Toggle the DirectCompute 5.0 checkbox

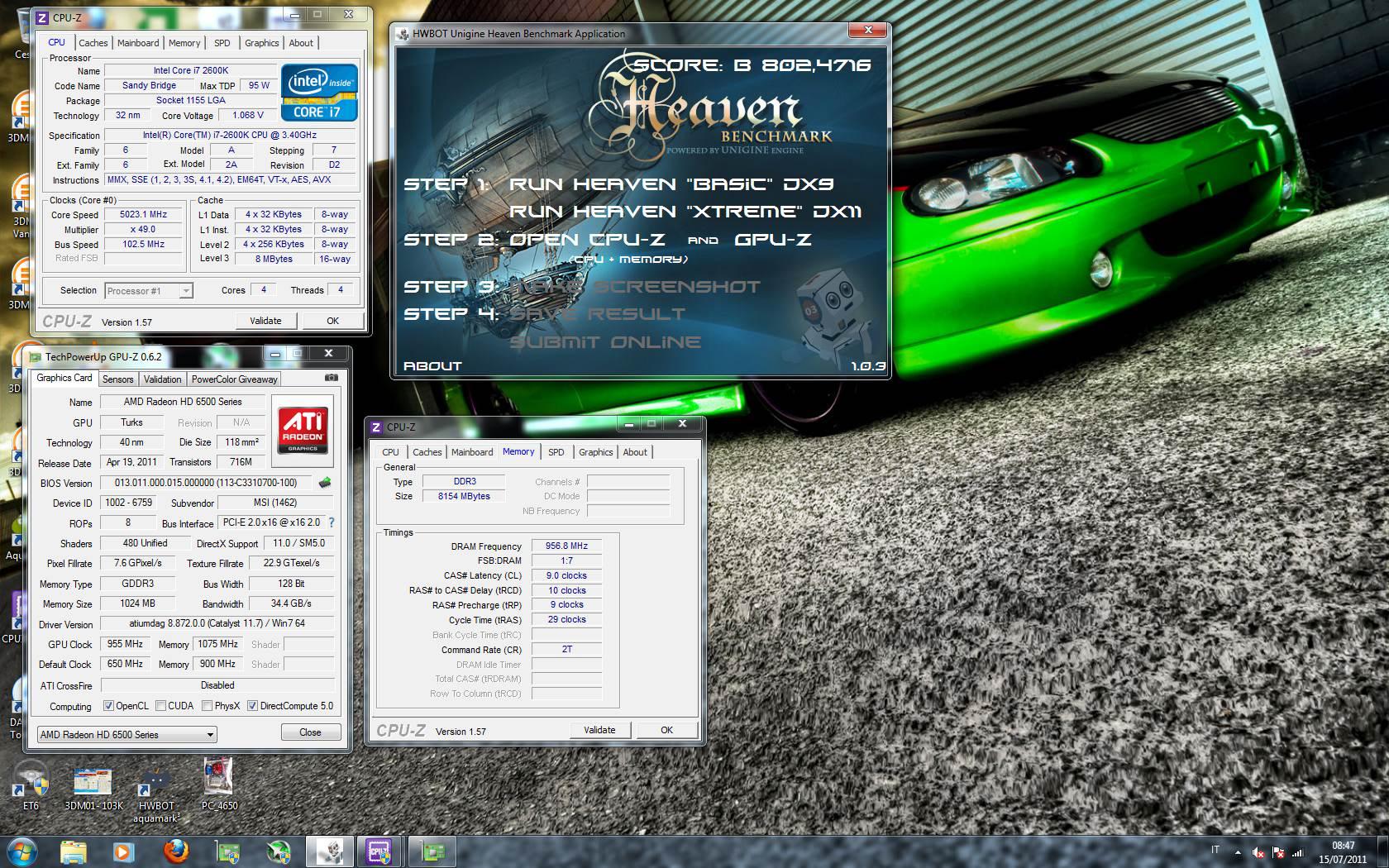click(x=252, y=706)
